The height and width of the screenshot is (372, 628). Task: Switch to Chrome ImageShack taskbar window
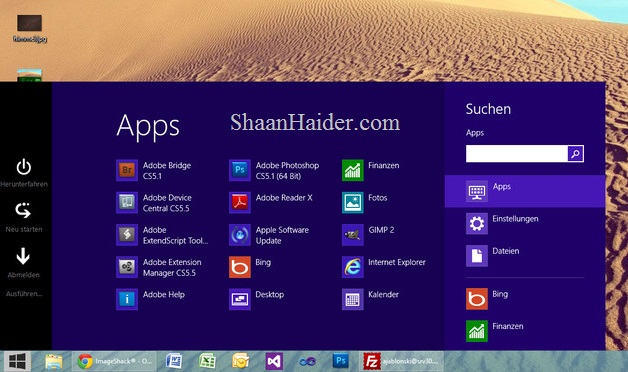click(x=114, y=362)
